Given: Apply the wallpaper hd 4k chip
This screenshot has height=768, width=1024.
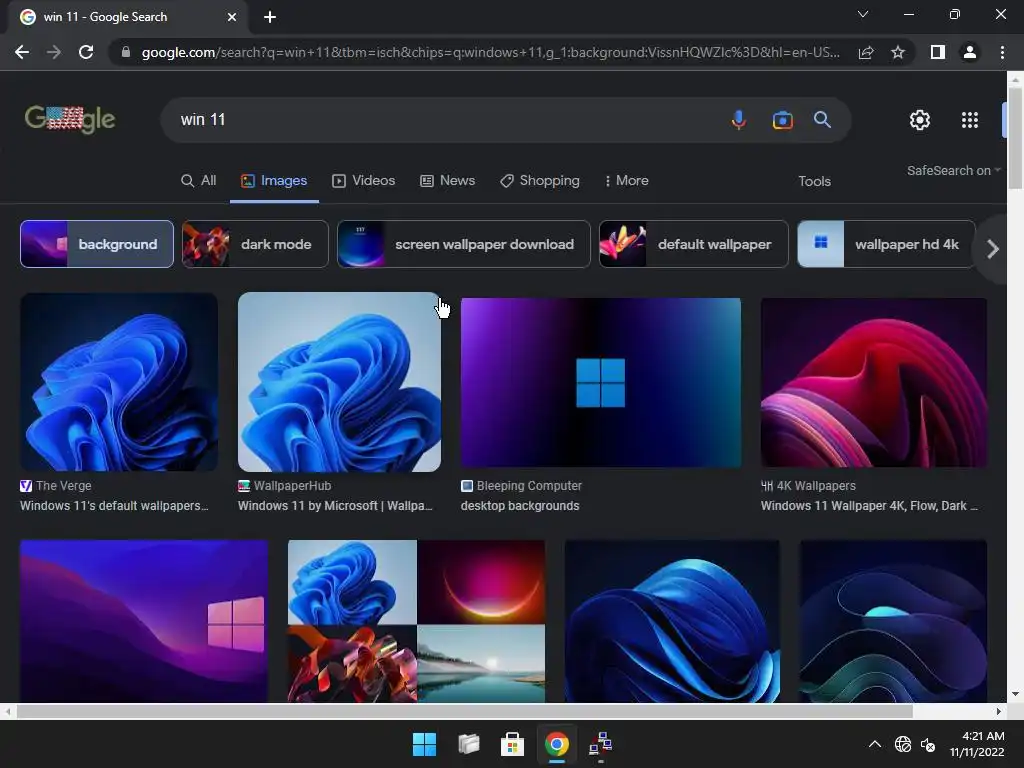Looking at the screenshot, I should tap(886, 244).
